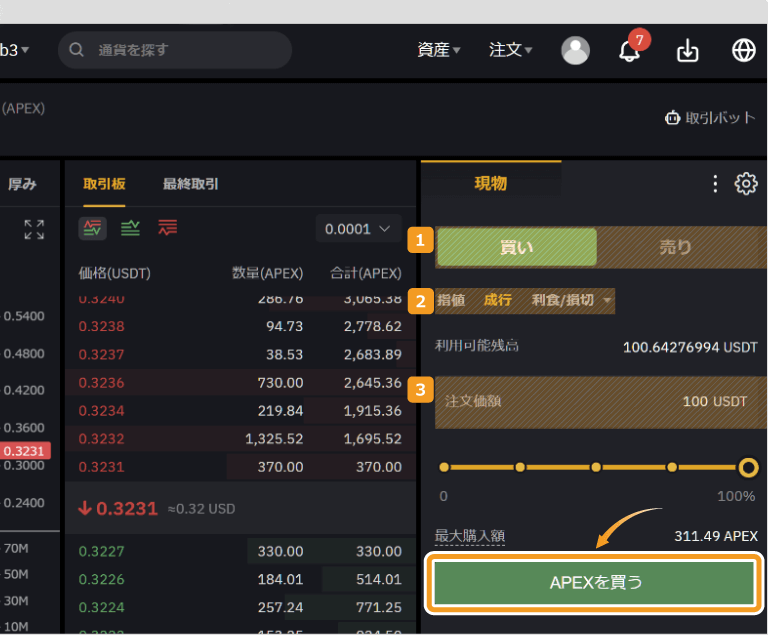Image resolution: width=768 pixels, height=635 pixels.
Task: Click the last price 0.3231 with down arrow
Action: 118,509
